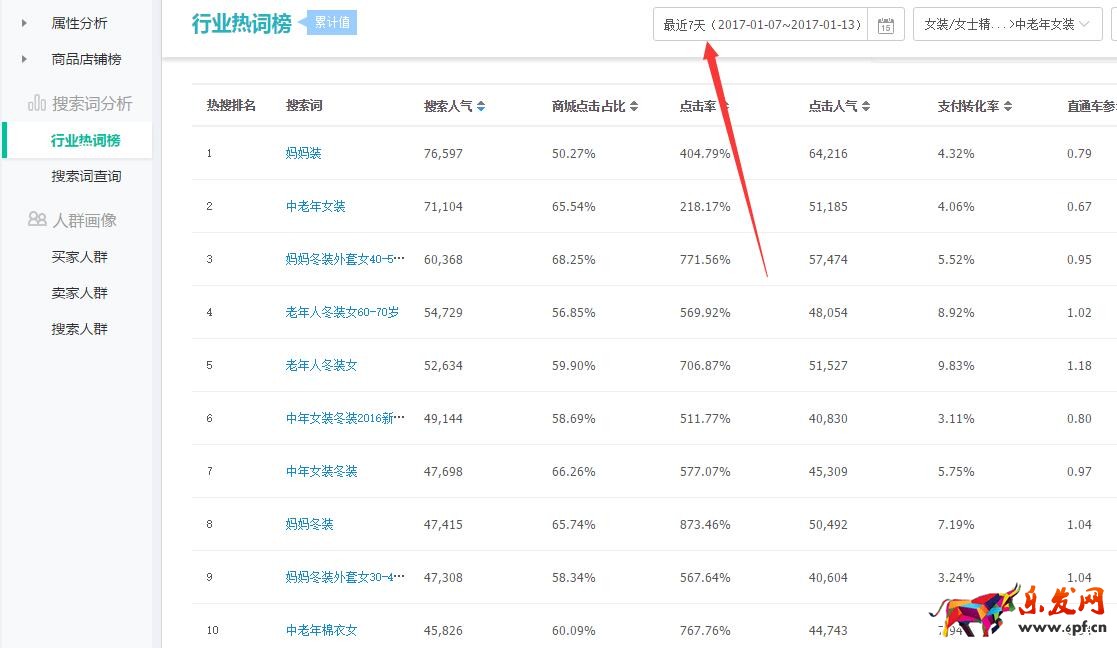Image resolution: width=1117 pixels, height=648 pixels.
Task: Click the 最近7天 date range field
Action: [761, 25]
